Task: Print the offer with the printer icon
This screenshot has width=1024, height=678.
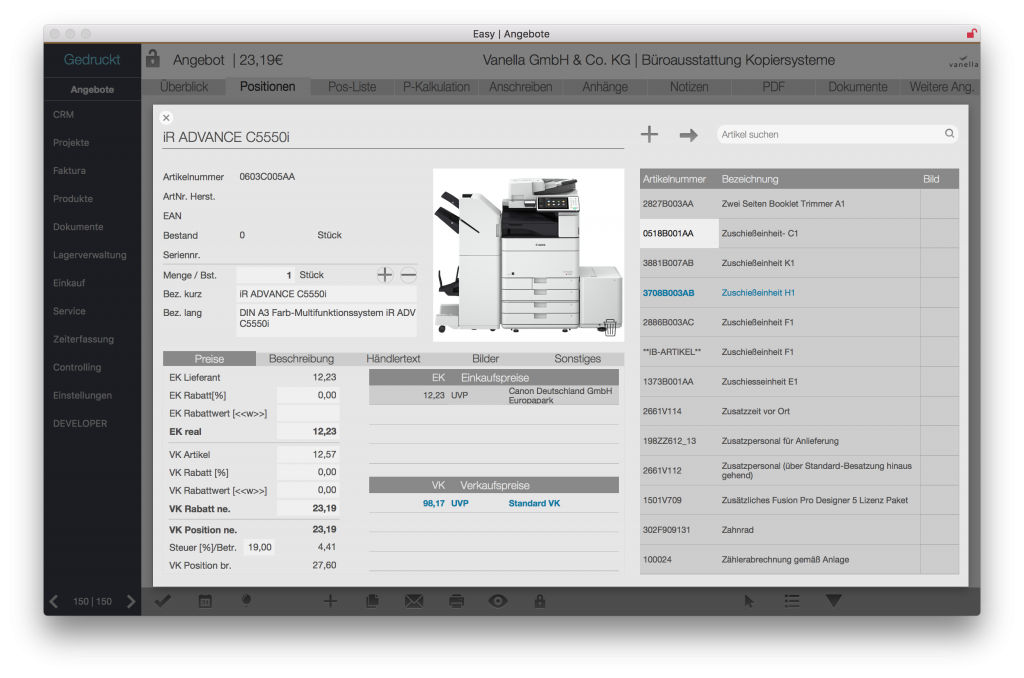Action: [x=456, y=601]
